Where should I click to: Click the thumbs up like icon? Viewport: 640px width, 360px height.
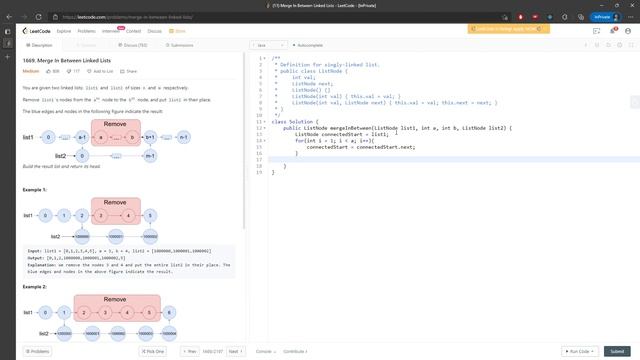(x=48, y=71)
